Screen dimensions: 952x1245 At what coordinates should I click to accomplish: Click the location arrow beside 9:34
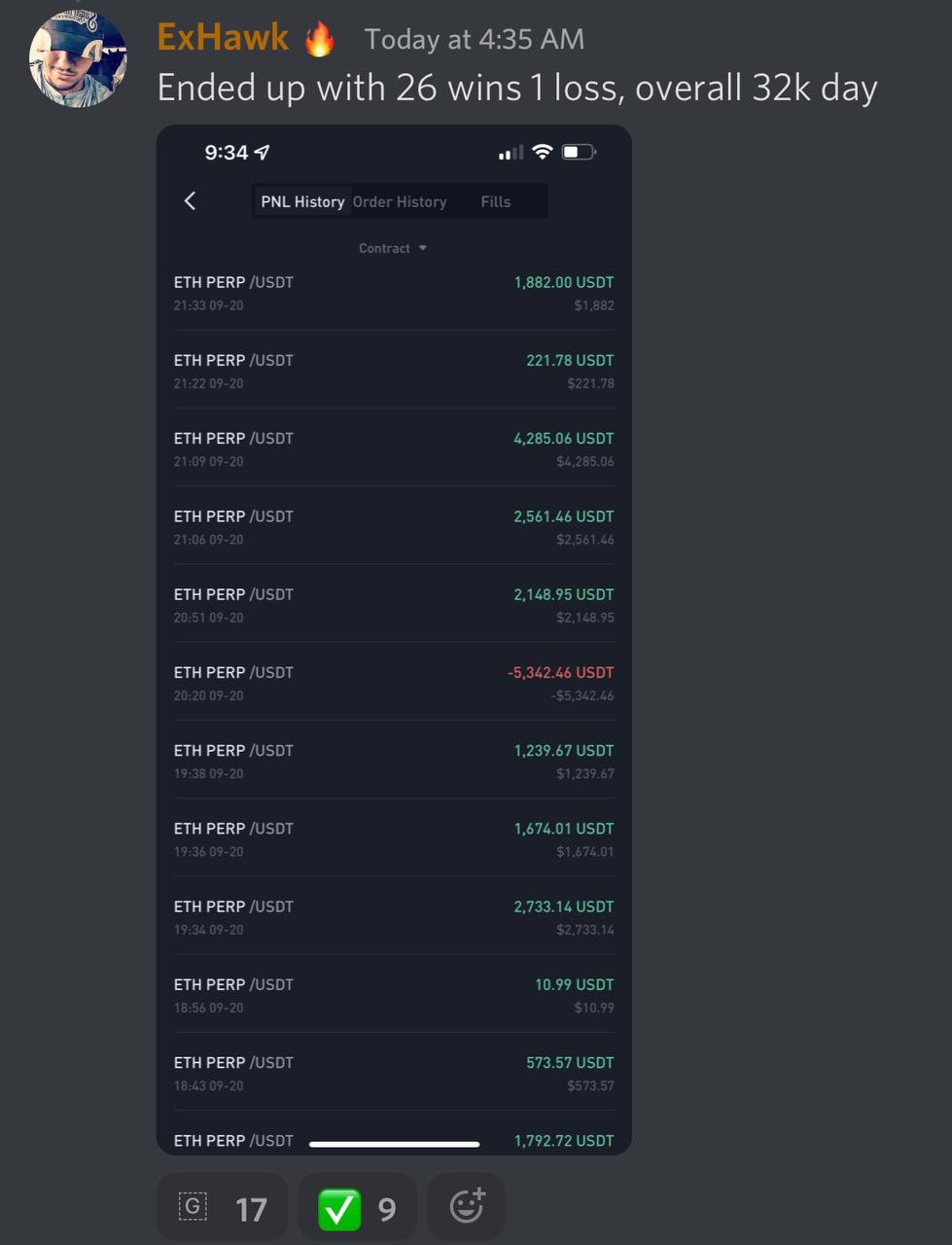click(x=262, y=152)
